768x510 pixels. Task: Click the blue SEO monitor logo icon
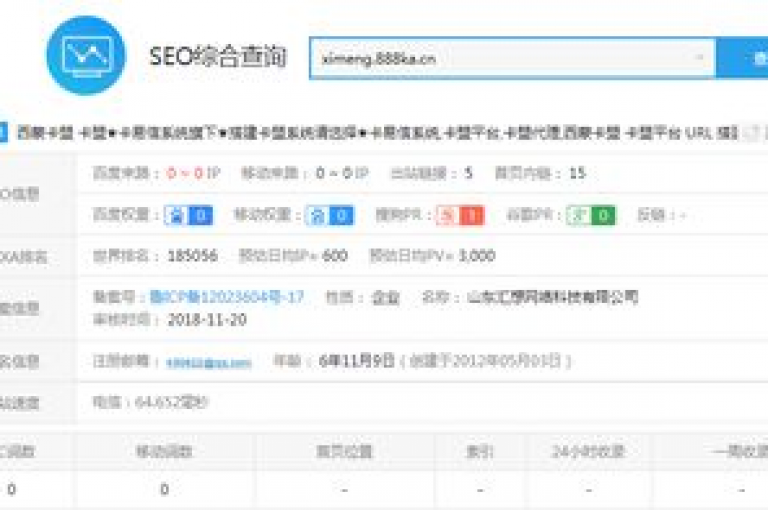[x=86, y=55]
